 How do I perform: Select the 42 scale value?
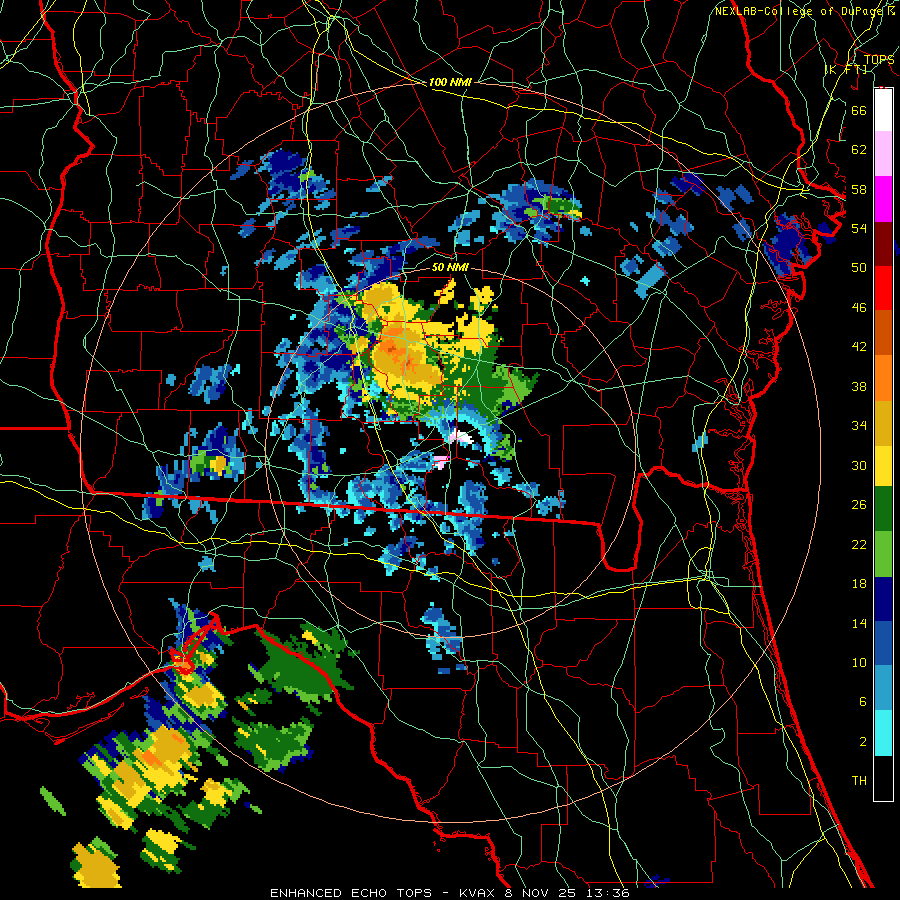coord(859,346)
